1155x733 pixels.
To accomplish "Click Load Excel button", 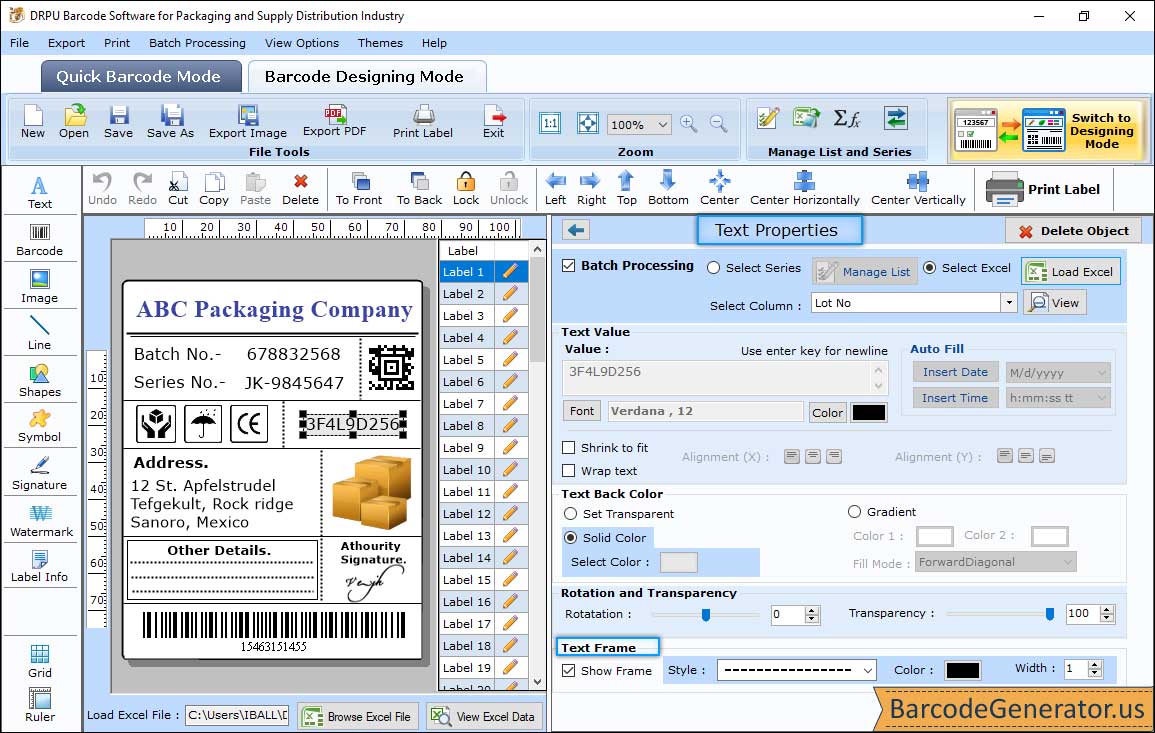I will [x=1071, y=271].
